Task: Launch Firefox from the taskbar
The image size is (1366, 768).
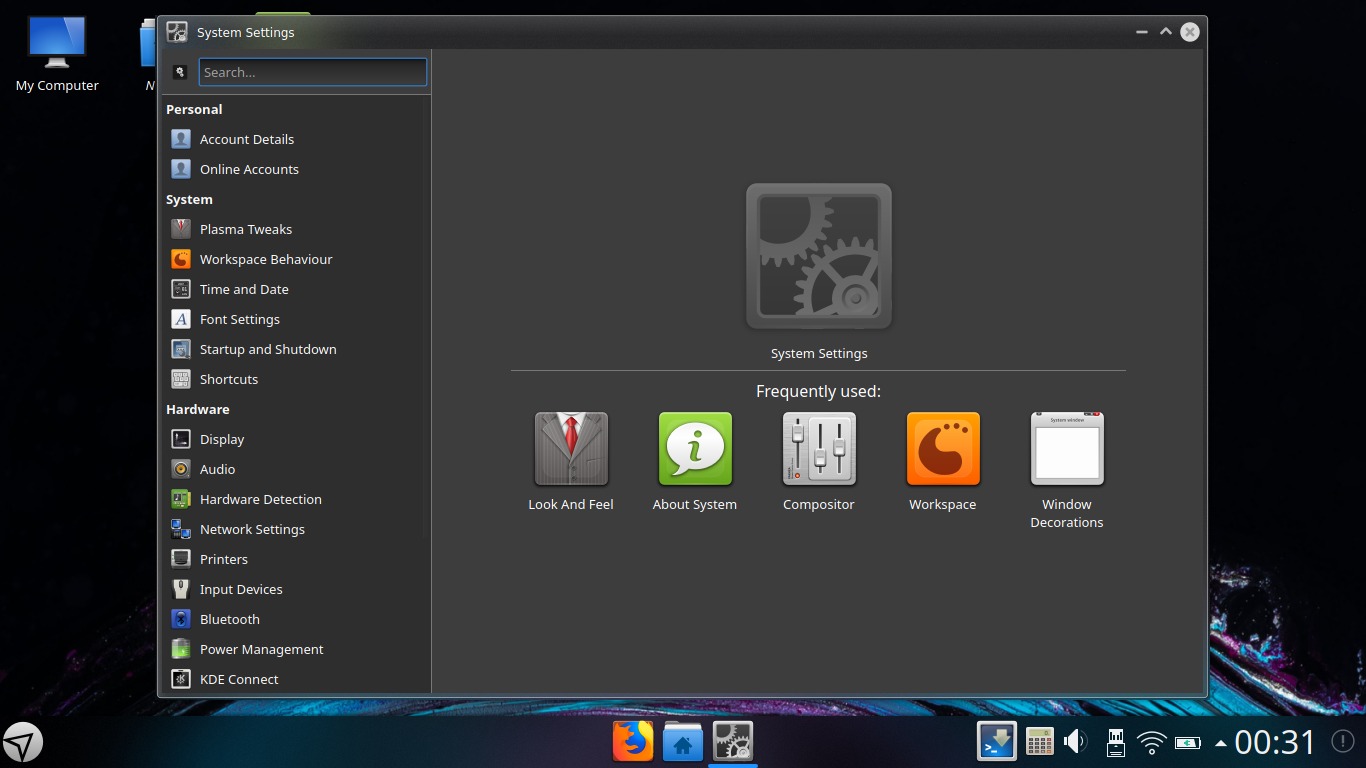Action: point(633,742)
